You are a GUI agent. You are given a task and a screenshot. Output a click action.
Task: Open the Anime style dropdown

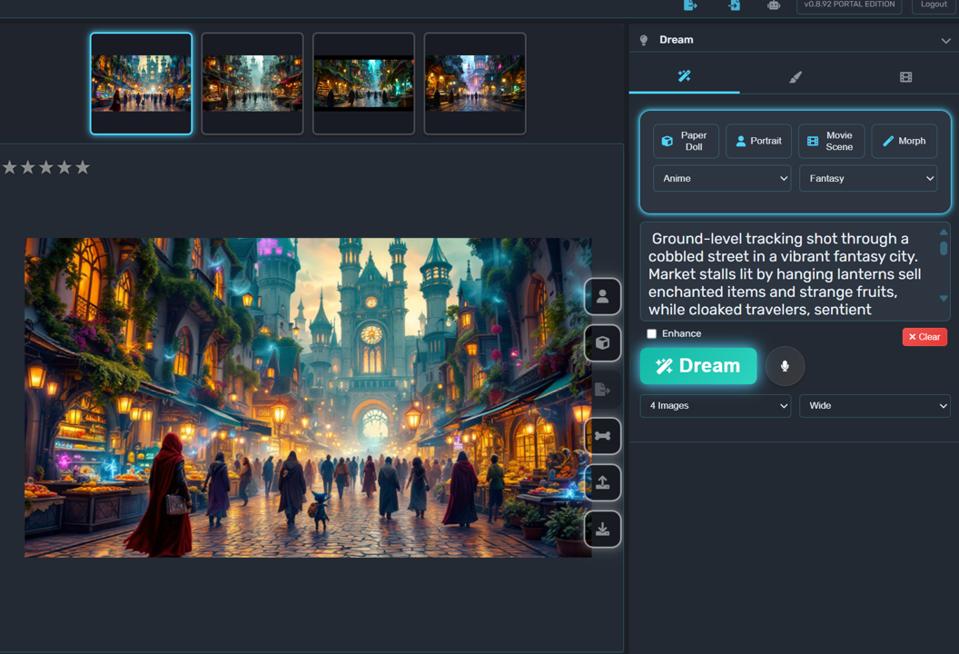(x=721, y=178)
